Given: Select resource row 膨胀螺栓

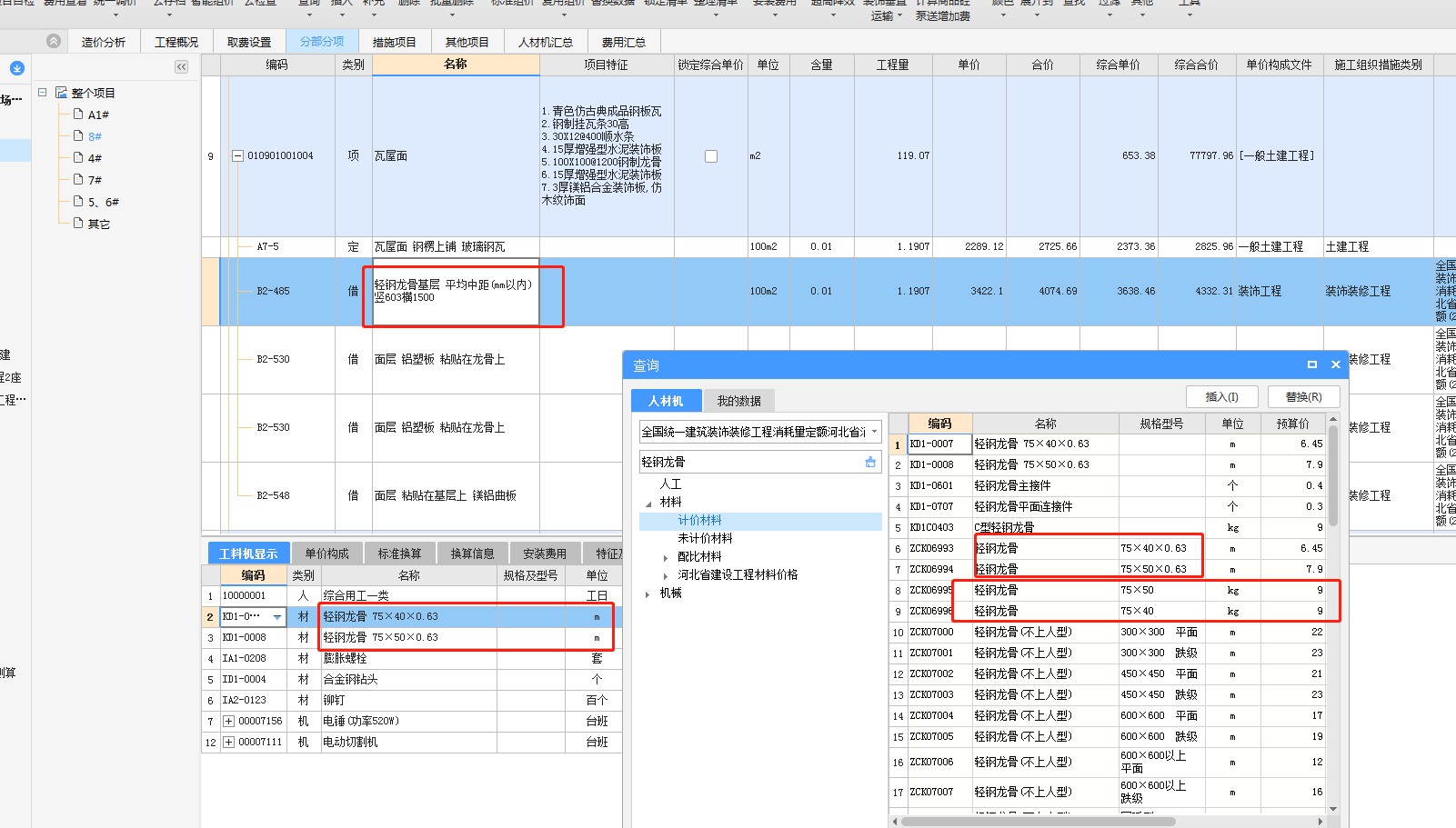Looking at the screenshot, I should click(x=412, y=659).
